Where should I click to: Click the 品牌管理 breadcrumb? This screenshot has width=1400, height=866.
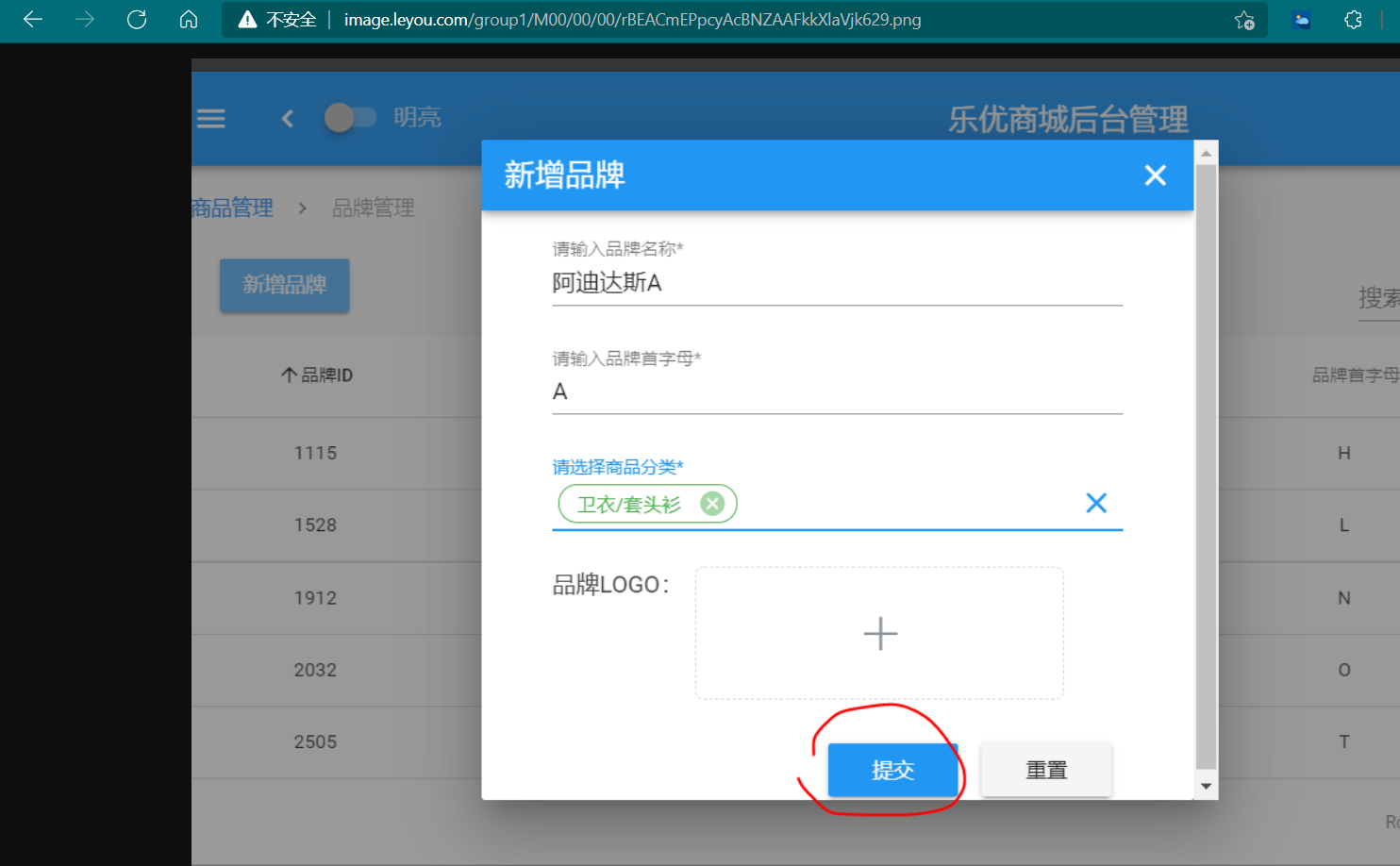[x=374, y=208]
